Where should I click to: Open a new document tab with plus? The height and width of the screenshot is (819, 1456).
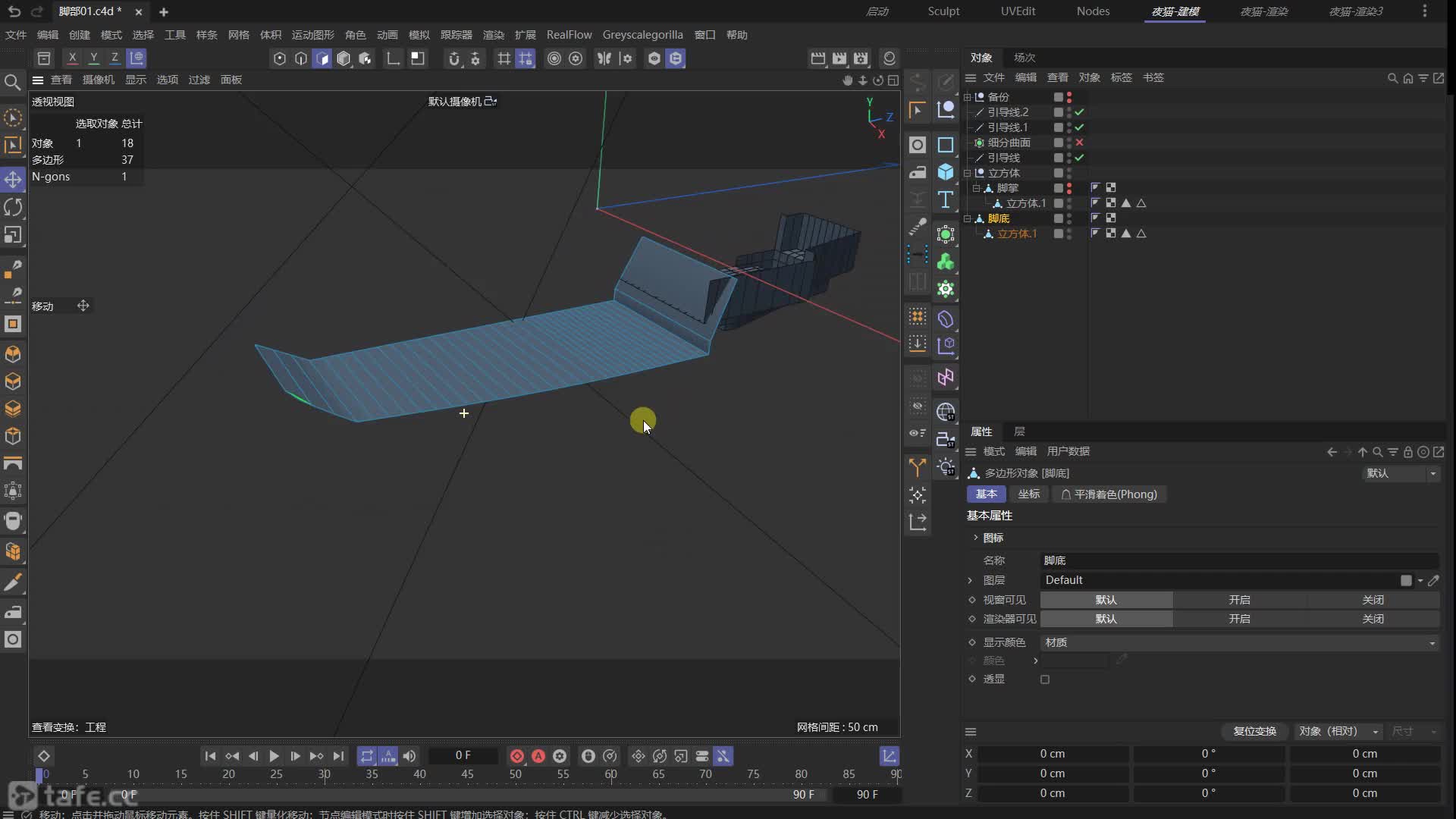coord(163,11)
